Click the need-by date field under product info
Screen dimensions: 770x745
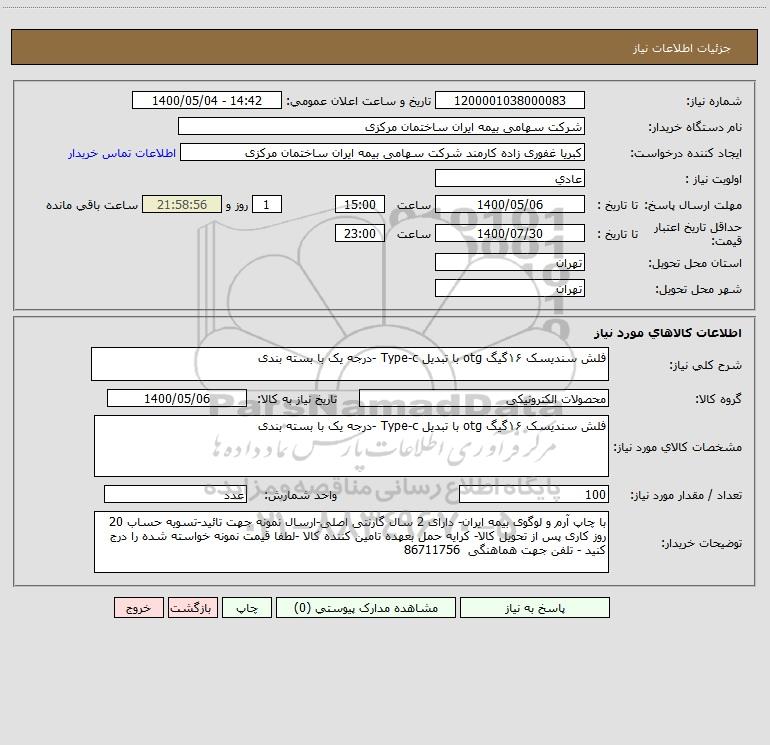coord(177,398)
